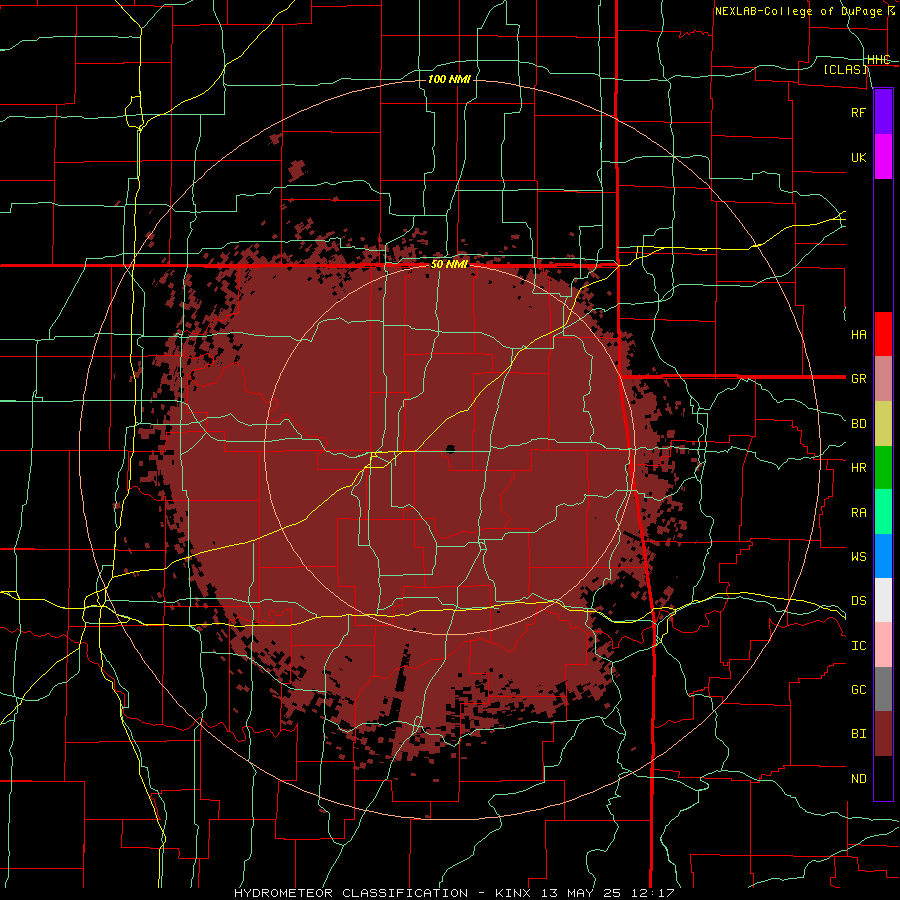Click the HYDROMETEOR CLASSIFICATION caption text

(351, 893)
